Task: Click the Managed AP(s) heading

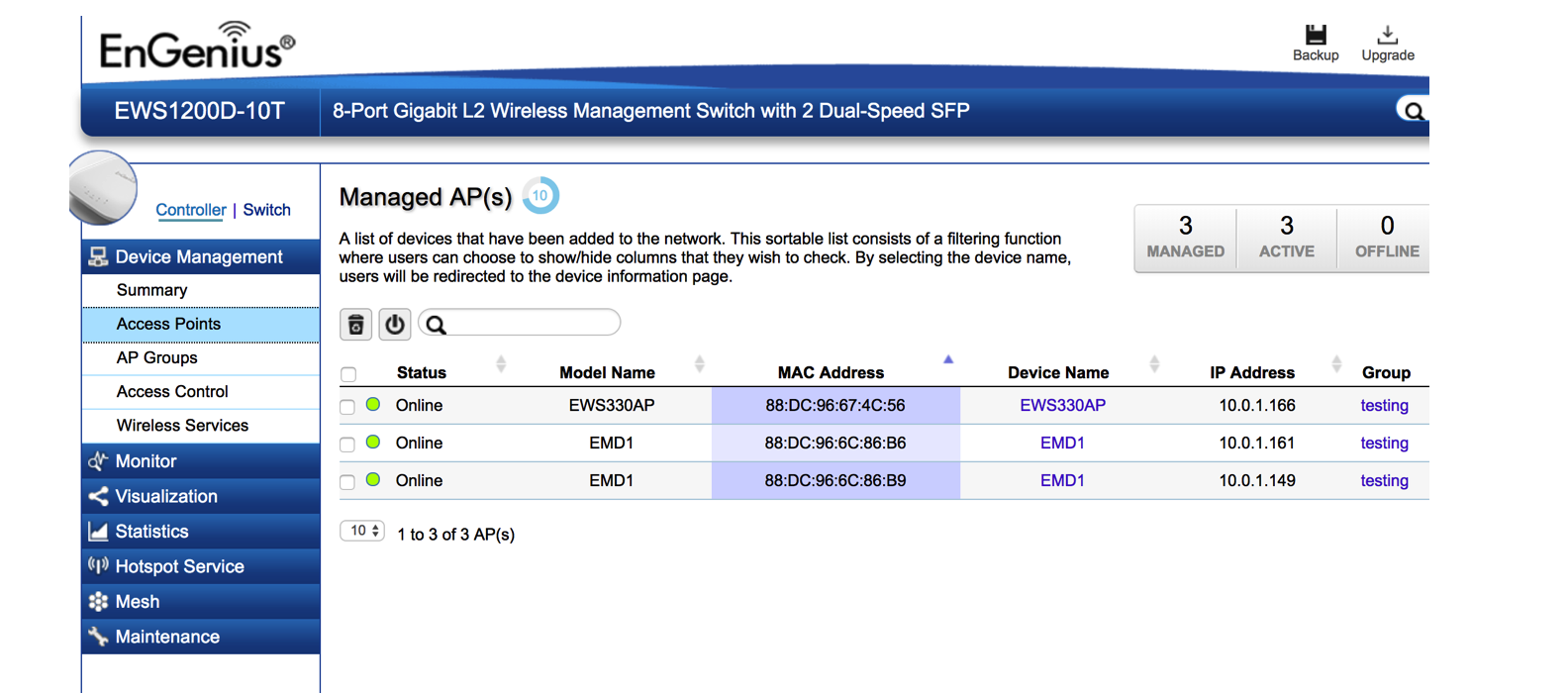Action: click(426, 197)
